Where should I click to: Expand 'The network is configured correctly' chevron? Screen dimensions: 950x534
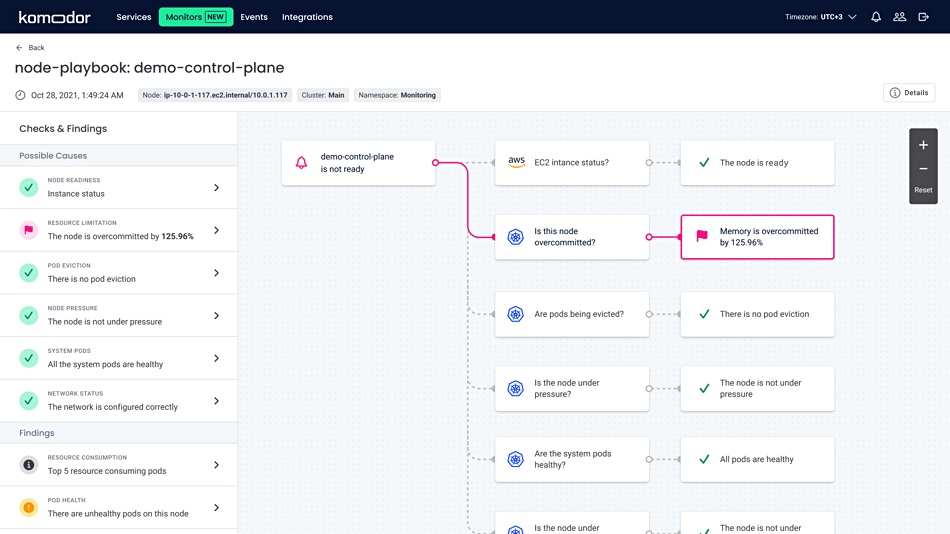tap(216, 401)
